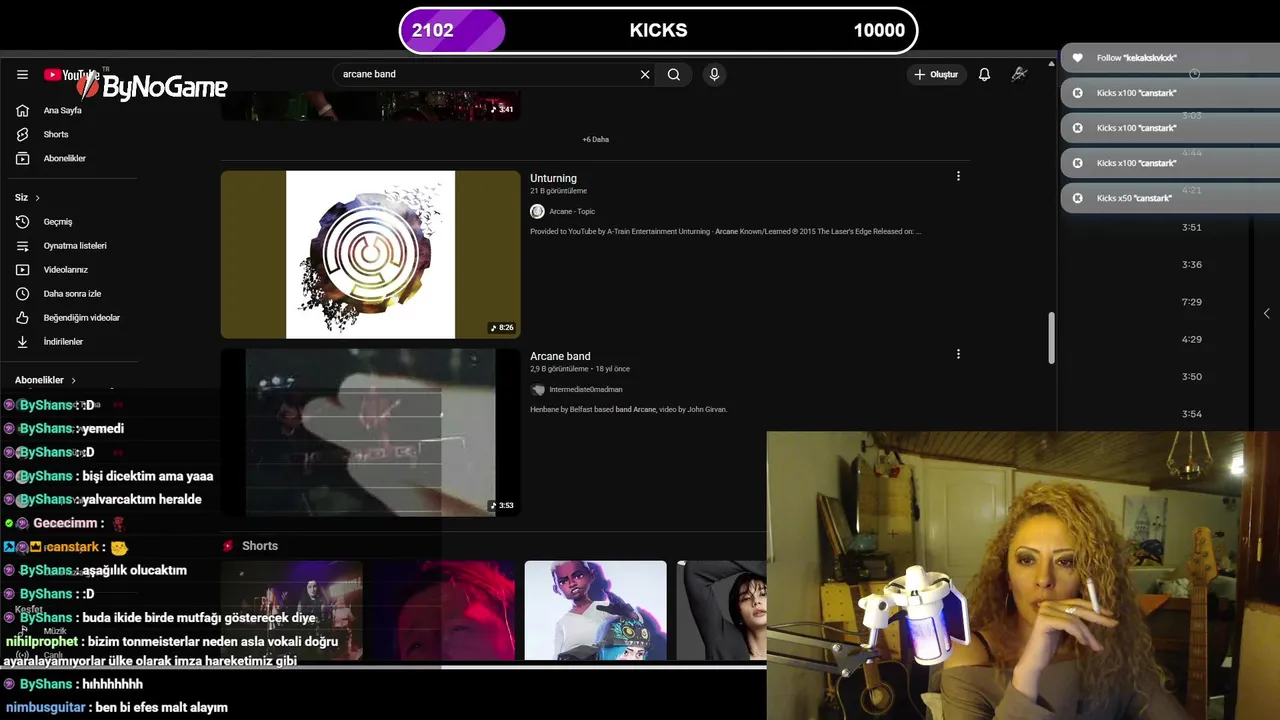Viewport: 1280px width, 720px height.
Task: Open Beğendiğim videolar list
Action: [82, 318]
